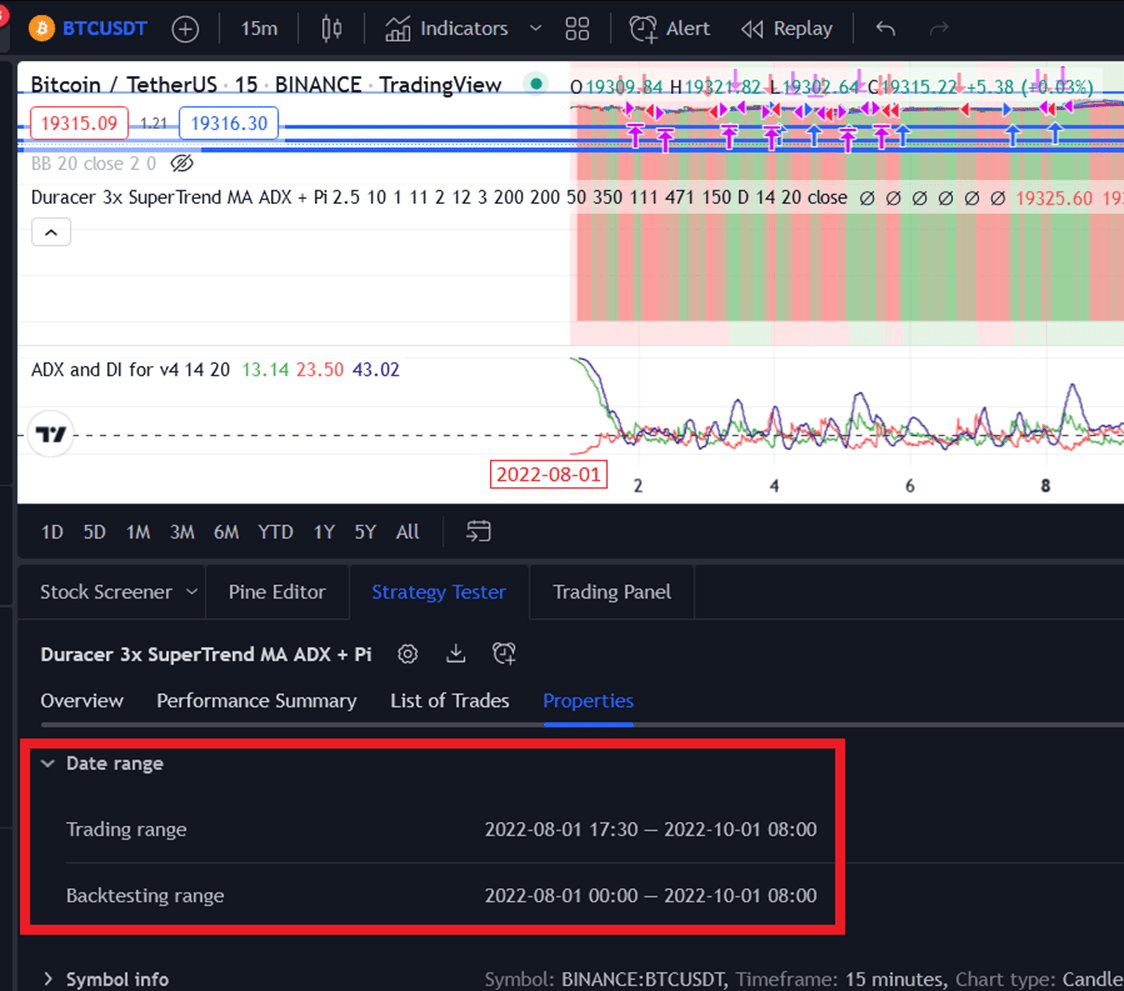Select the 1Y date range

[323, 532]
